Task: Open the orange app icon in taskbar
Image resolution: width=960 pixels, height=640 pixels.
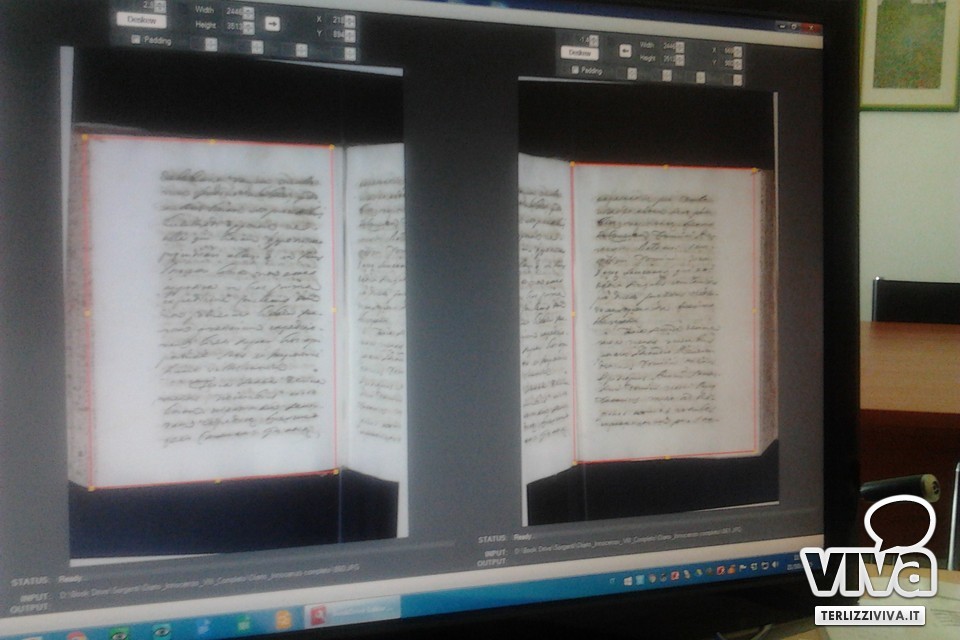Action: click(x=283, y=619)
